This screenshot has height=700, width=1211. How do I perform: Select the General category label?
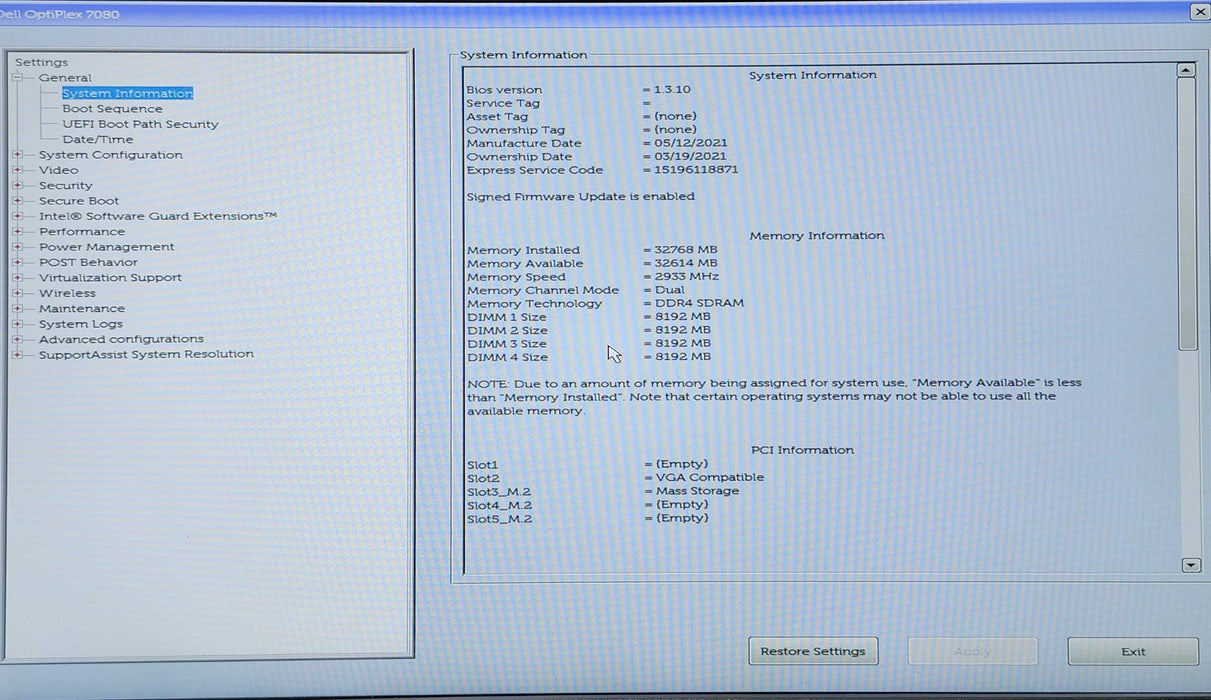click(x=65, y=78)
